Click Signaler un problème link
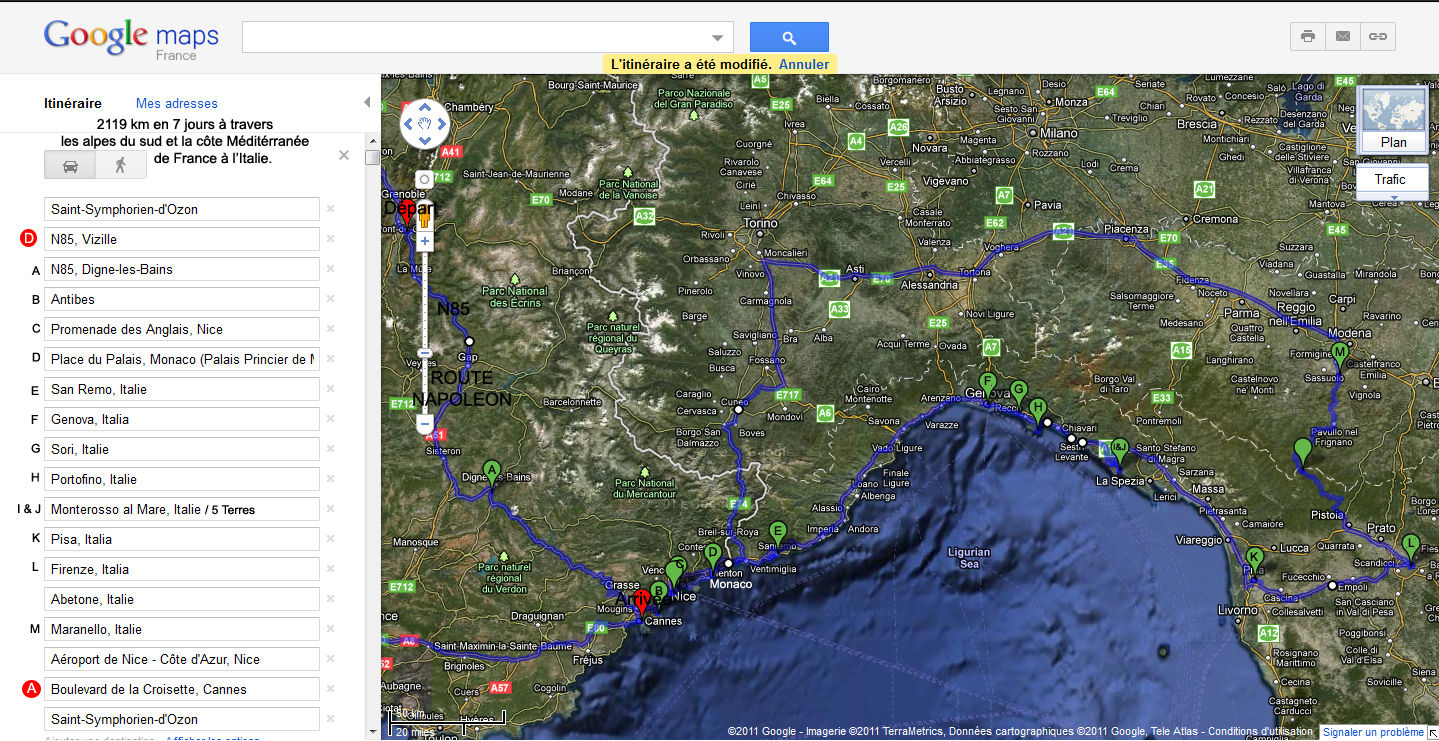 point(1373,733)
